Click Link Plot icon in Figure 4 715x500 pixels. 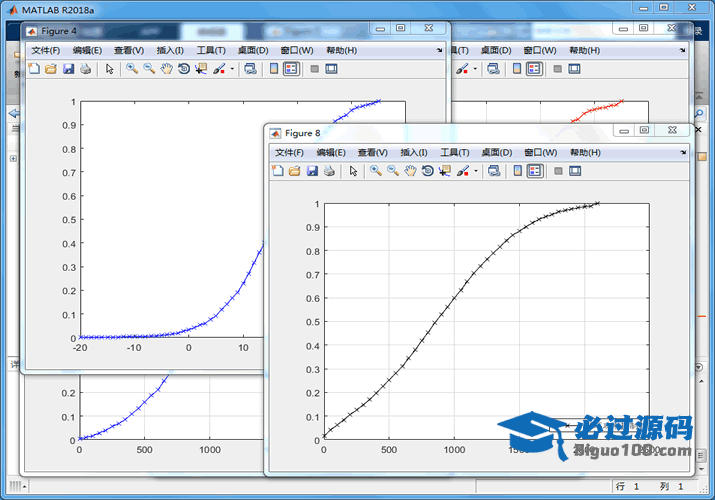pos(250,69)
